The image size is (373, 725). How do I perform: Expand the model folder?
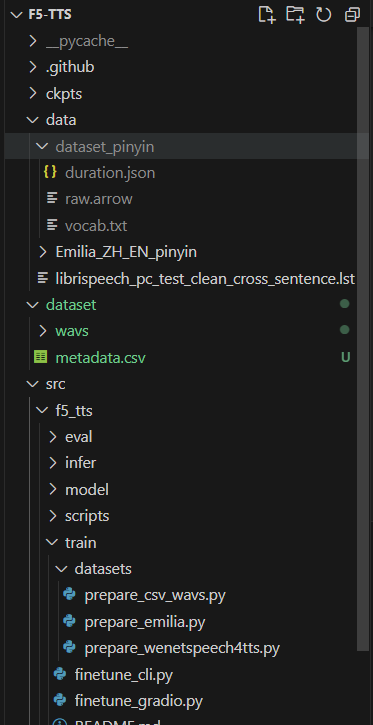point(52,489)
